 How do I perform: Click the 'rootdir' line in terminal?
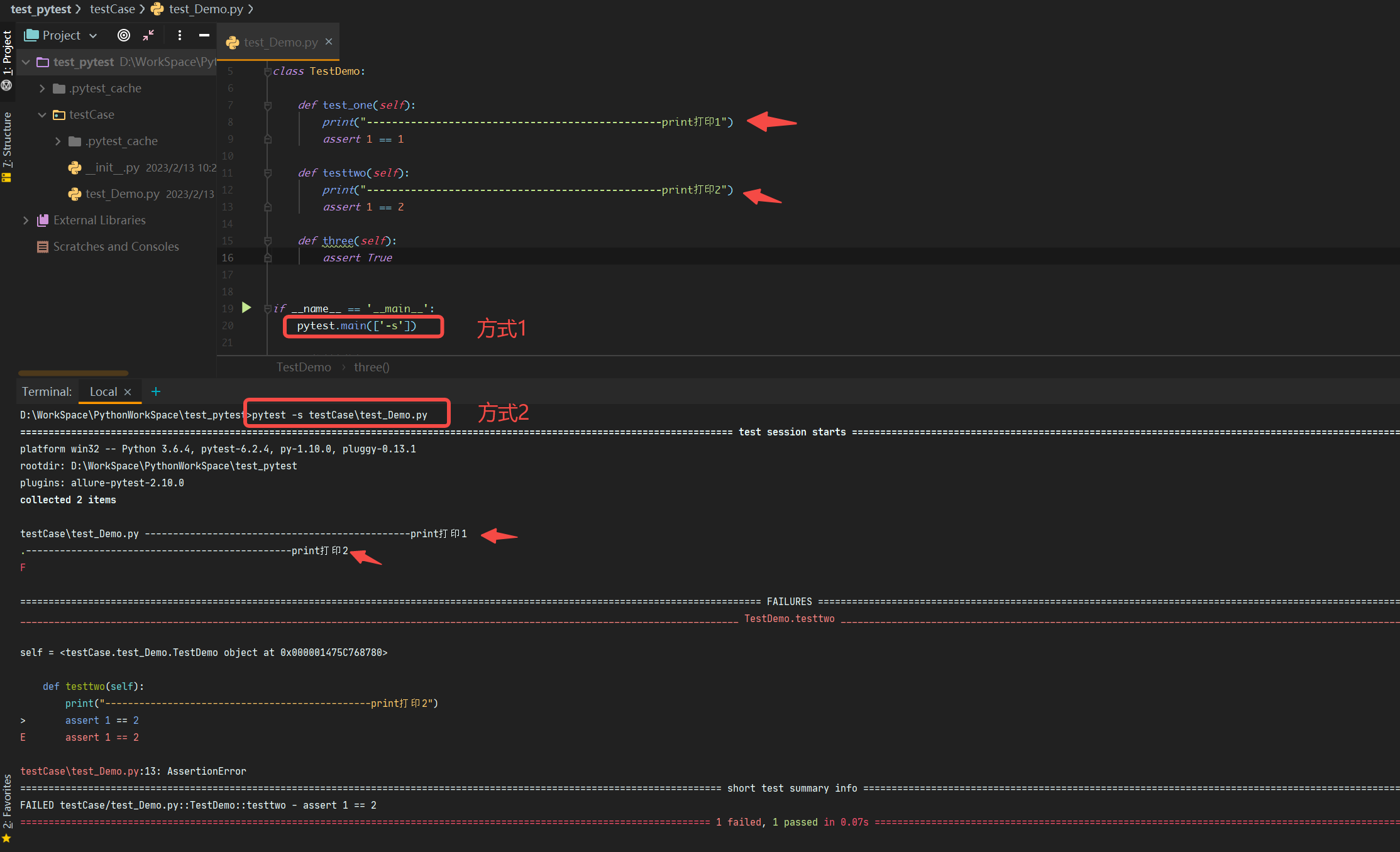[x=158, y=466]
